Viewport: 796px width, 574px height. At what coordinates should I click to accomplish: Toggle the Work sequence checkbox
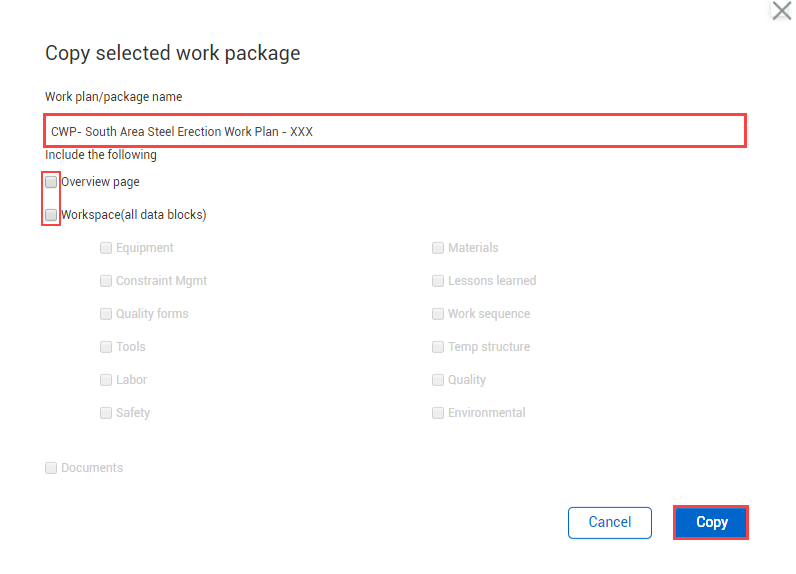pyautogui.click(x=438, y=314)
